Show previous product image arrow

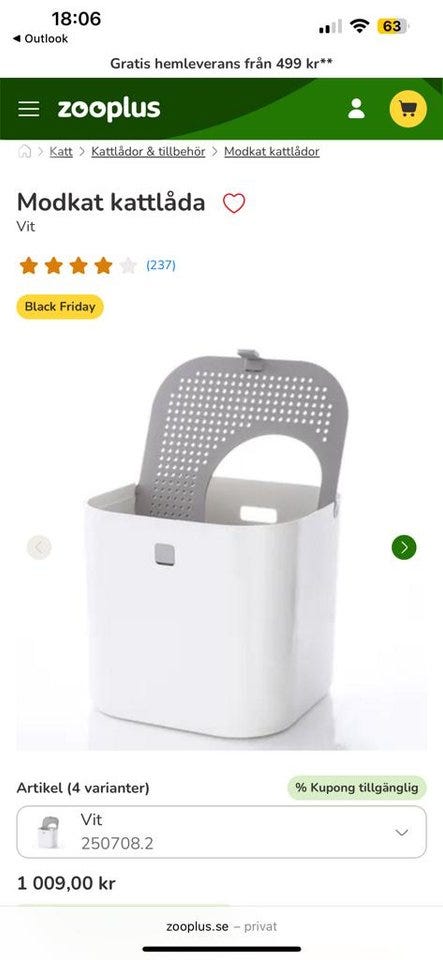(x=39, y=547)
